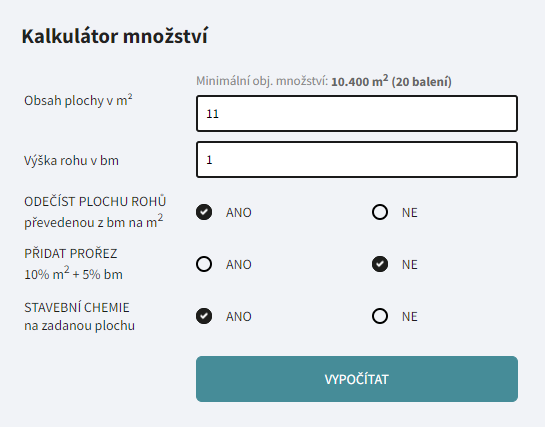
Task: Enable ANO radio for Stavební chemie
Action: (x=204, y=317)
